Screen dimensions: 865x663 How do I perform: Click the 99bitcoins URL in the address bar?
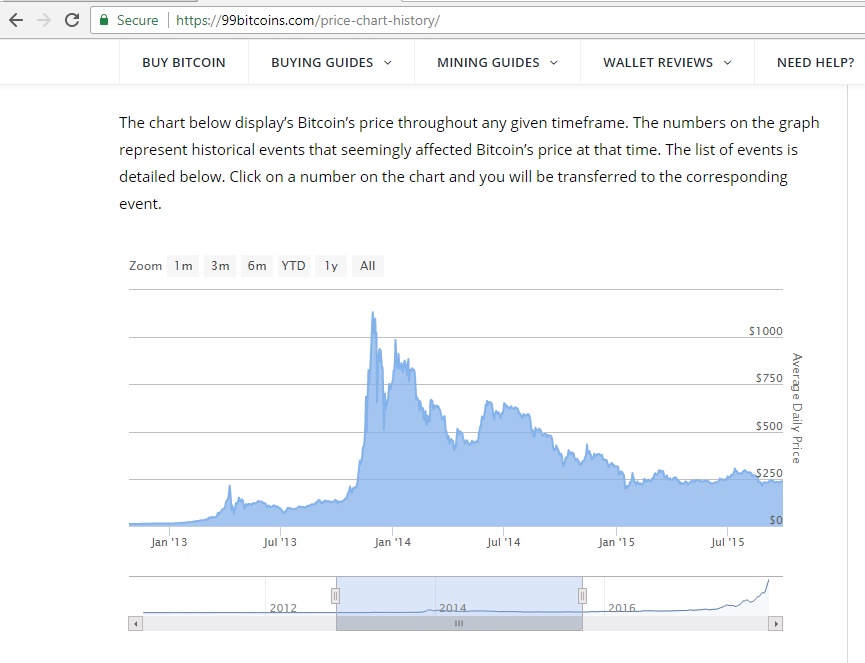click(x=308, y=20)
